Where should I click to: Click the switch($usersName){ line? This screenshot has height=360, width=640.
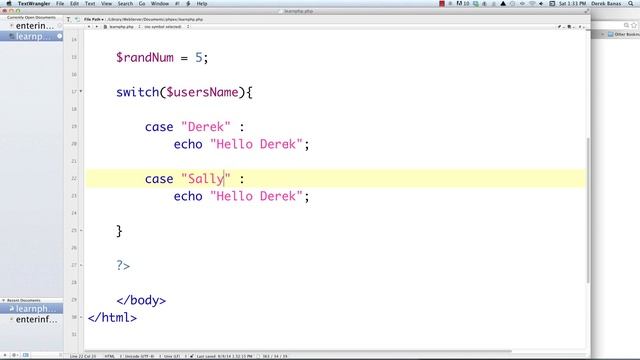(x=184, y=92)
